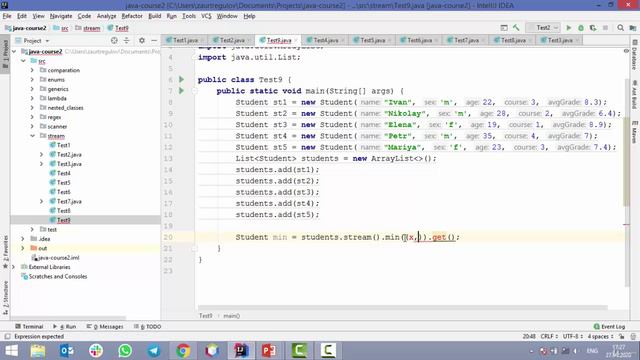Change 4 spaces indent setting
The width and height of the screenshot is (640, 360).
pyautogui.click(x=600, y=336)
